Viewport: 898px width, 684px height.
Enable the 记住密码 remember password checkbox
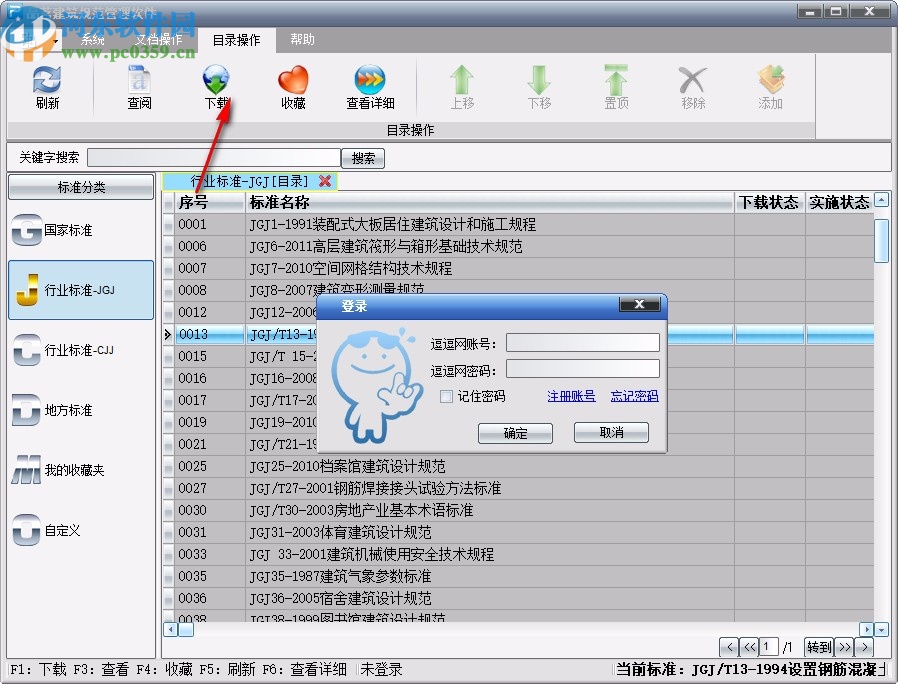(x=446, y=397)
